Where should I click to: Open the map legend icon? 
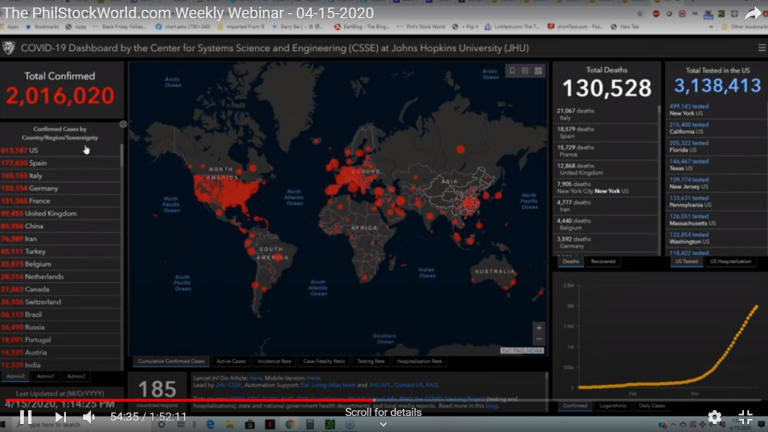(525, 71)
